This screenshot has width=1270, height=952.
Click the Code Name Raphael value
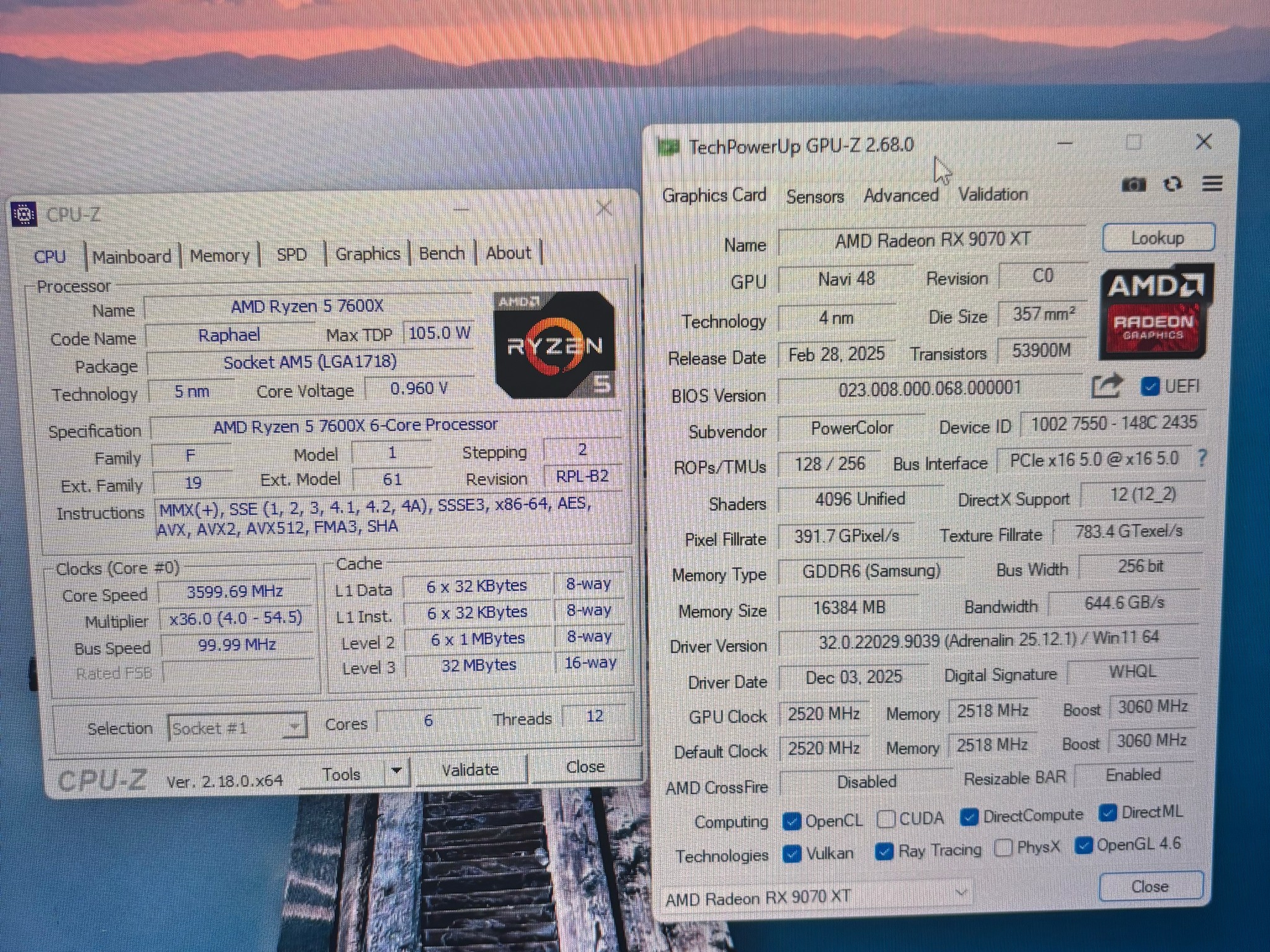[229, 335]
